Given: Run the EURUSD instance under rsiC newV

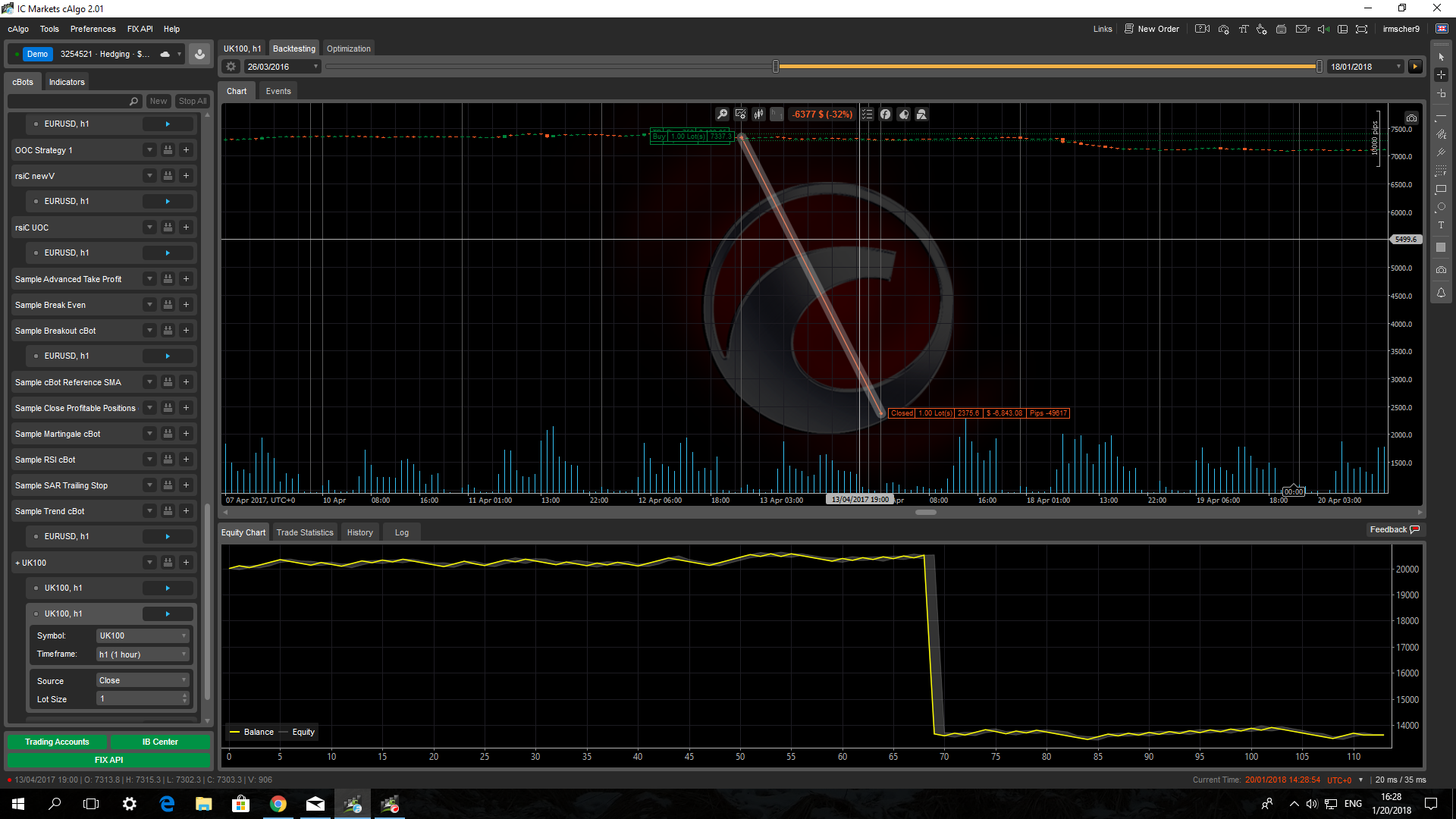Looking at the screenshot, I should (x=168, y=201).
